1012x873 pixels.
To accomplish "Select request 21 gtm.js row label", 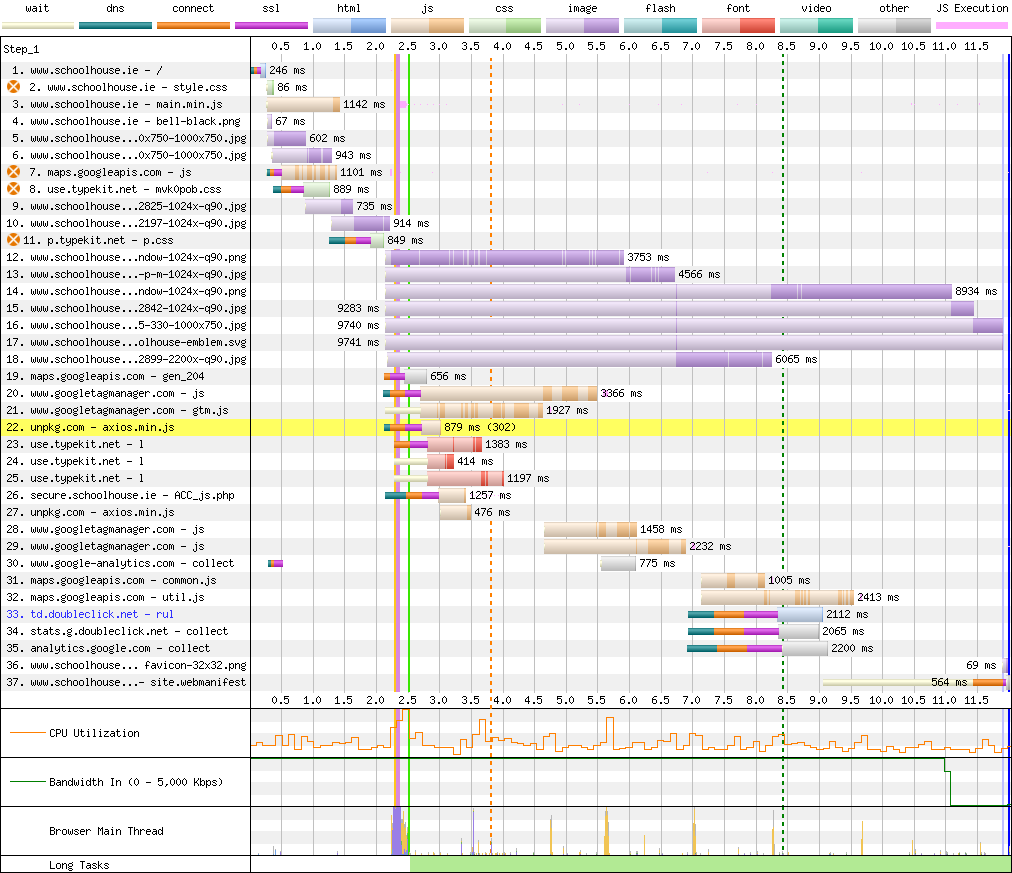I will [x=117, y=410].
